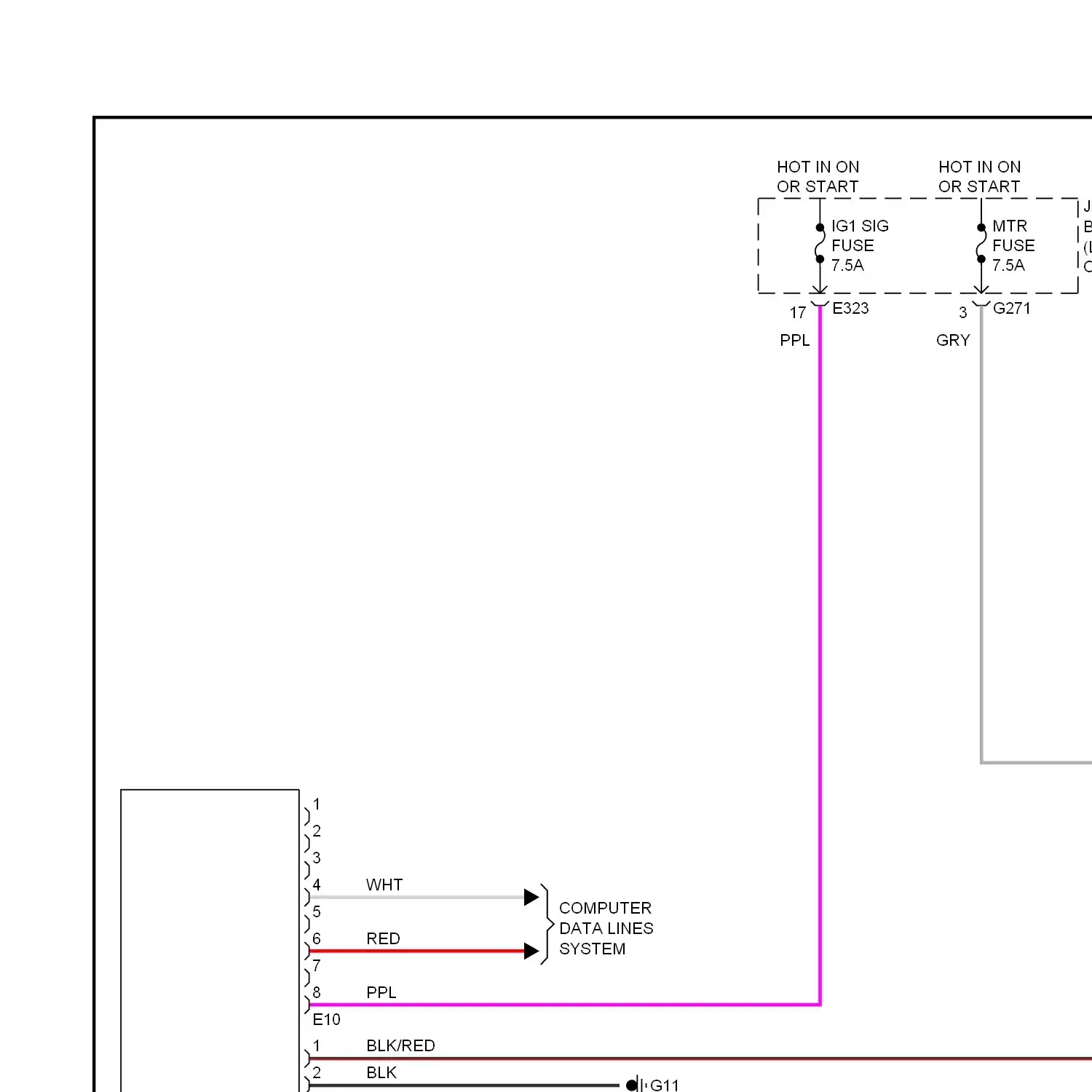Select the BLK/RED wire label
Screen dimensions: 1092x1092
click(400, 1045)
